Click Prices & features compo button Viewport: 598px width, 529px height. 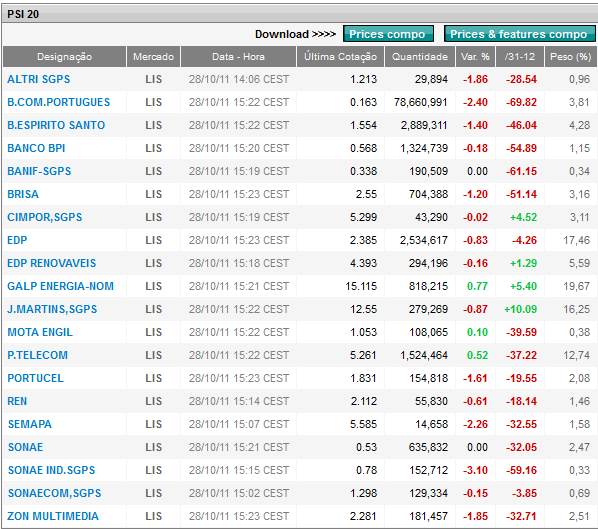tap(519, 34)
